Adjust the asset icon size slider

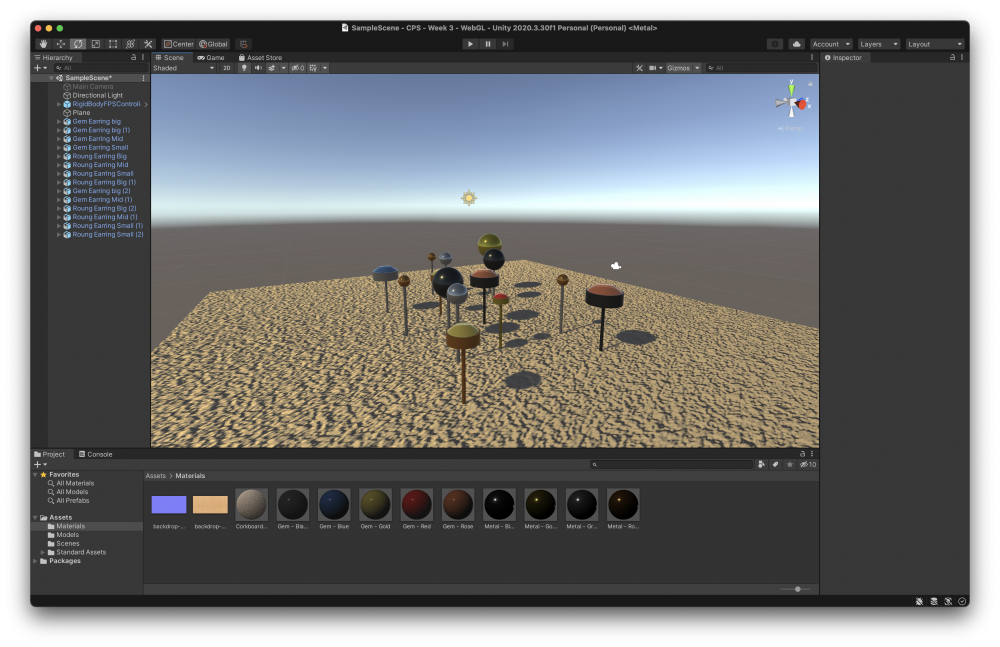[797, 589]
